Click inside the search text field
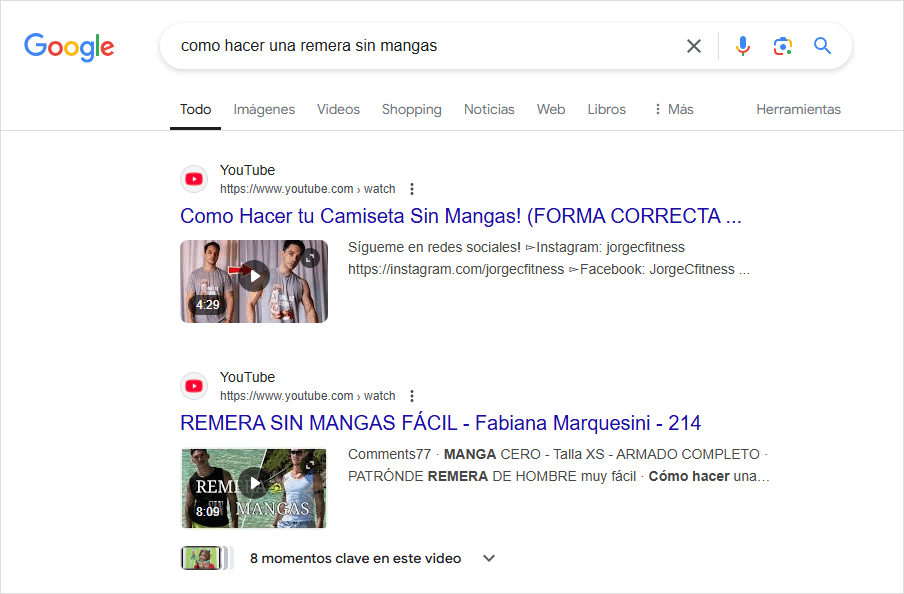Viewport: 904px width, 594px height. click(420, 46)
